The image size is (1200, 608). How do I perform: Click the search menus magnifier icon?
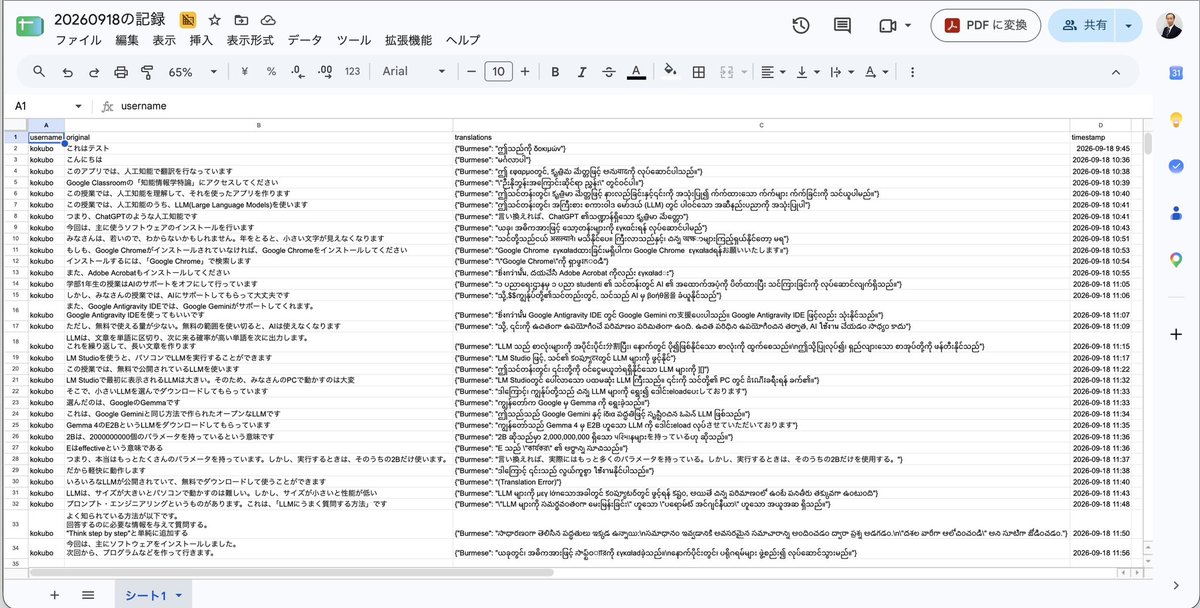[39, 71]
